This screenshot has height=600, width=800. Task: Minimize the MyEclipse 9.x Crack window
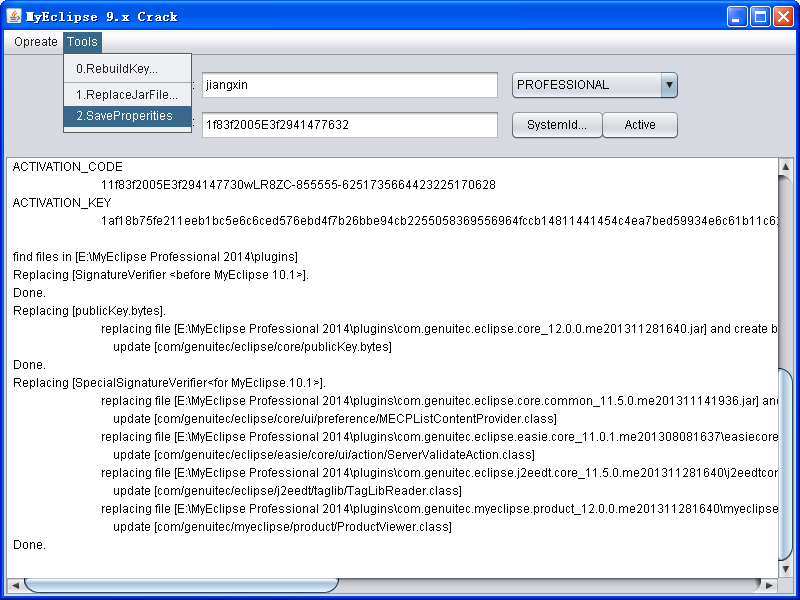(736, 17)
